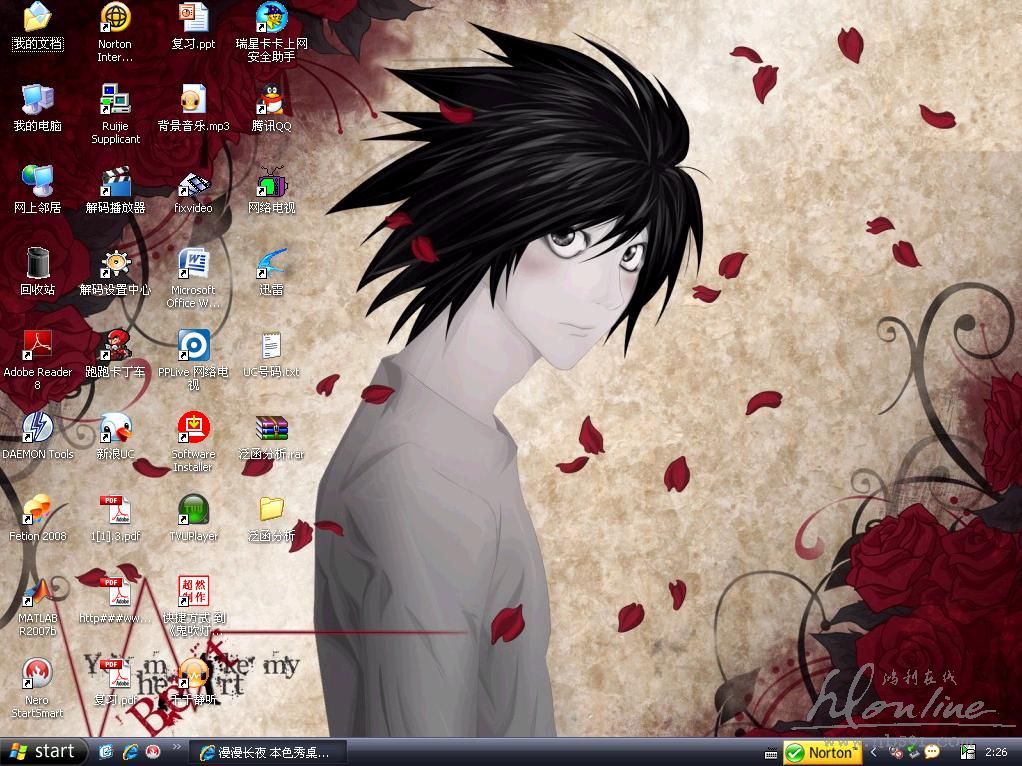Select the Ruijie Supplicant icon
Screen dimensions: 1022x766
point(115,100)
